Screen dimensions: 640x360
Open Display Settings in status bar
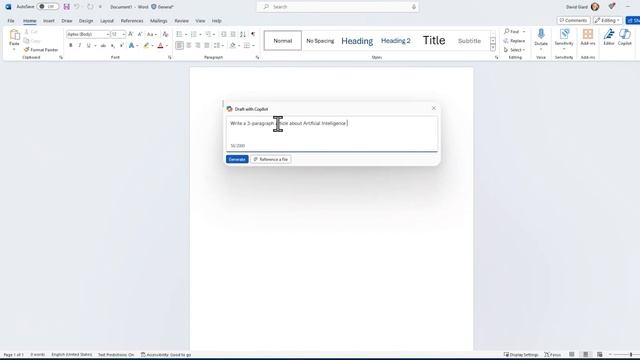(x=521, y=355)
